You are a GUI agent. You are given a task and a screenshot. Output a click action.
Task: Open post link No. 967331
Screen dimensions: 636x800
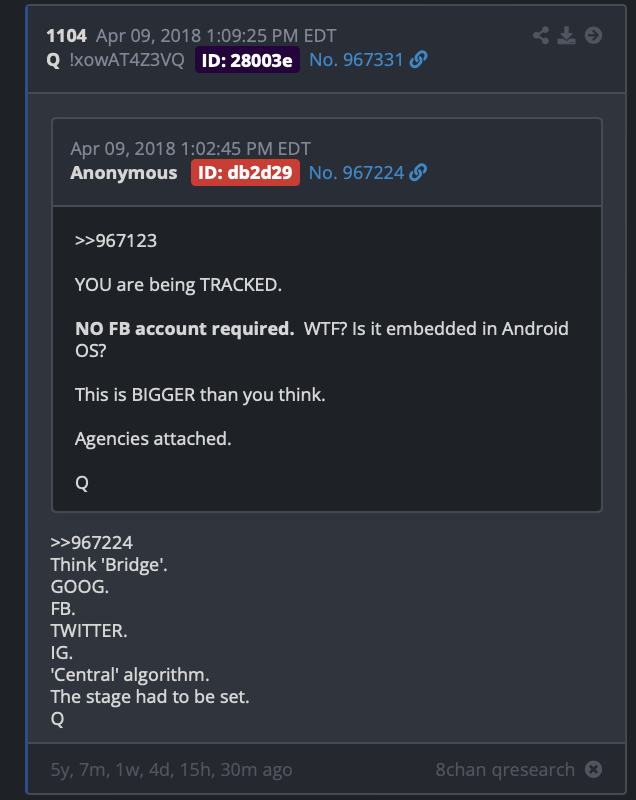(357, 60)
